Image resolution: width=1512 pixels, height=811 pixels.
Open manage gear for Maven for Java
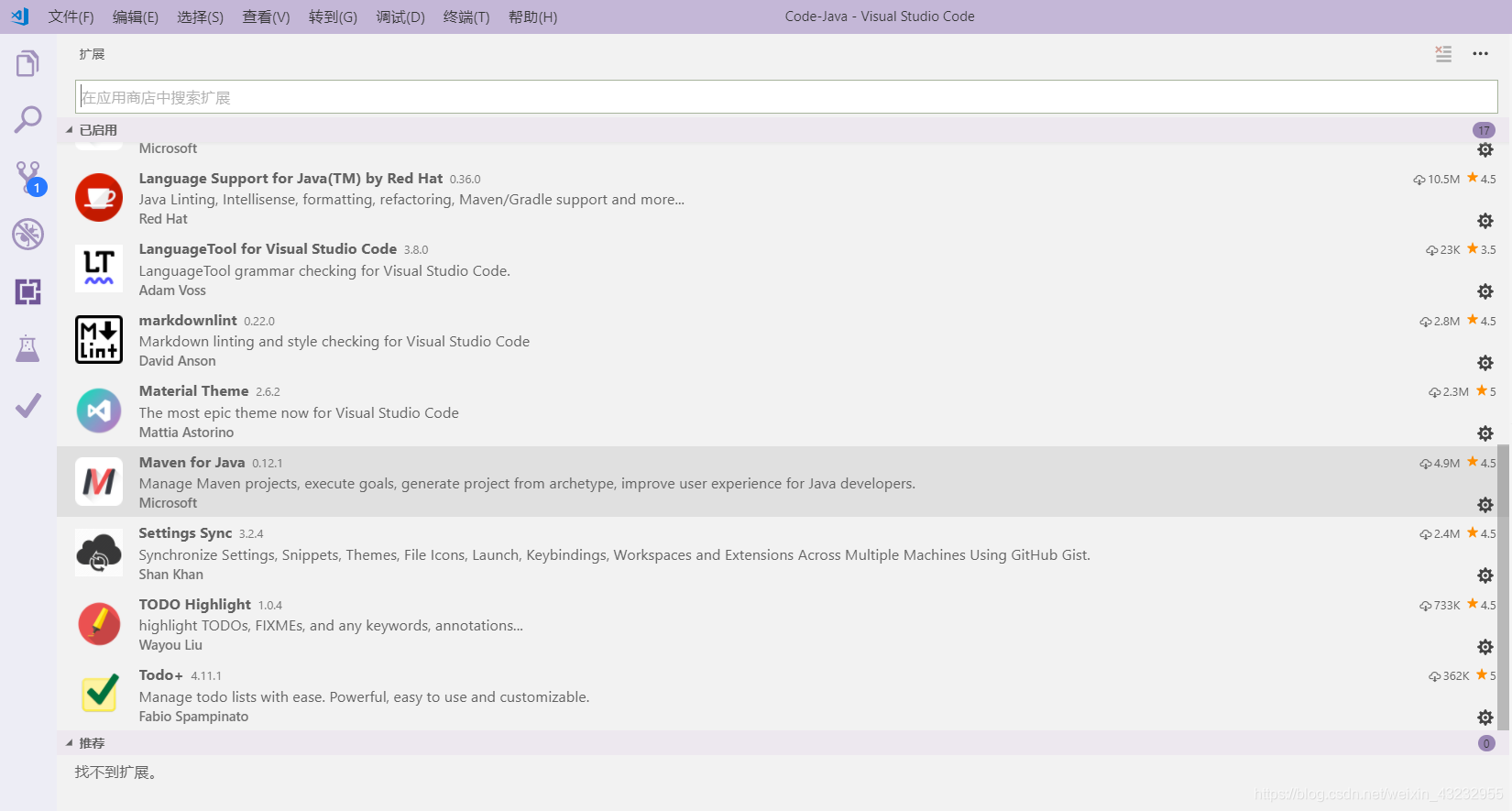(1485, 505)
